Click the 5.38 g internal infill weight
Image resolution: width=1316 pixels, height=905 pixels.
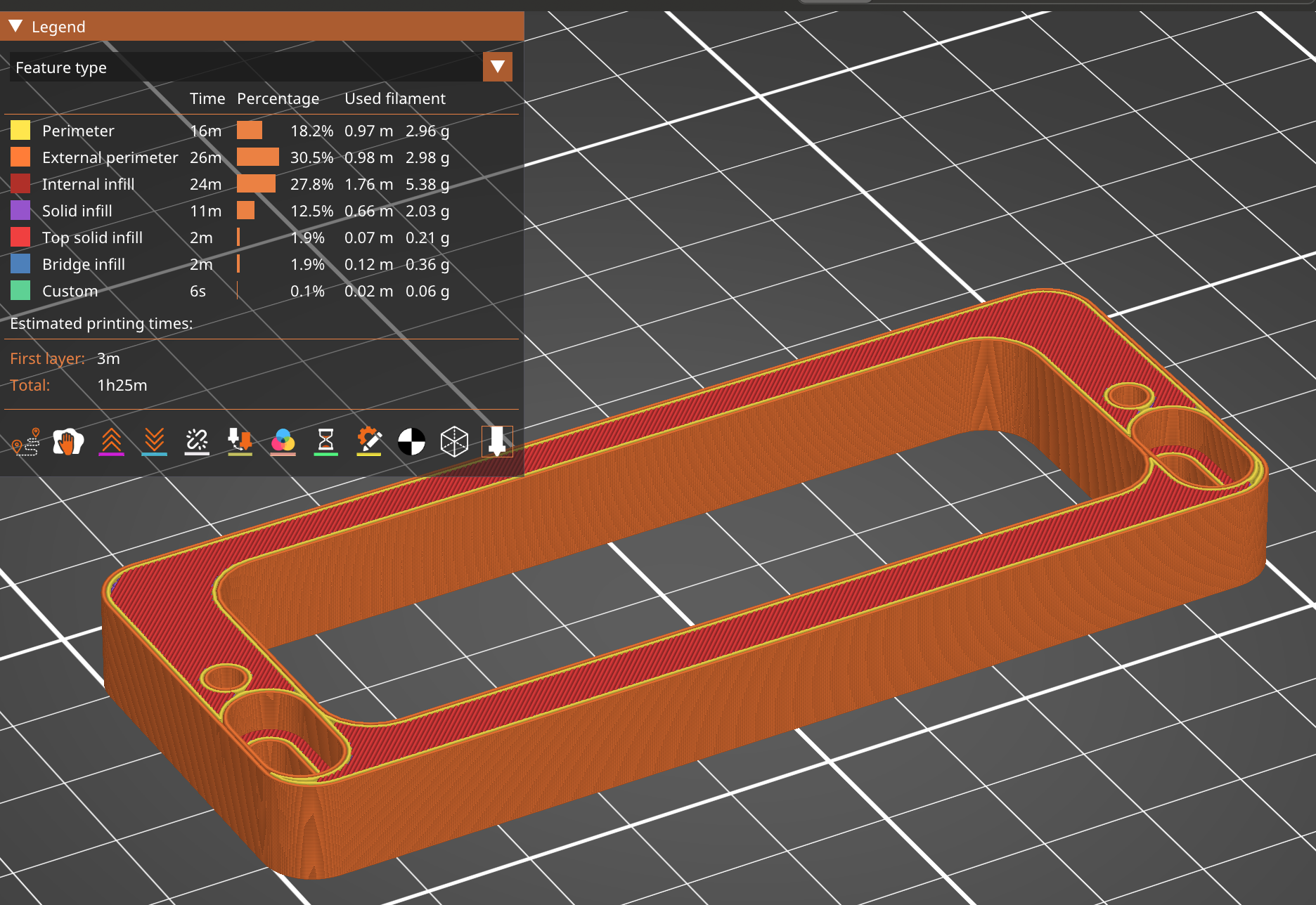(x=427, y=184)
